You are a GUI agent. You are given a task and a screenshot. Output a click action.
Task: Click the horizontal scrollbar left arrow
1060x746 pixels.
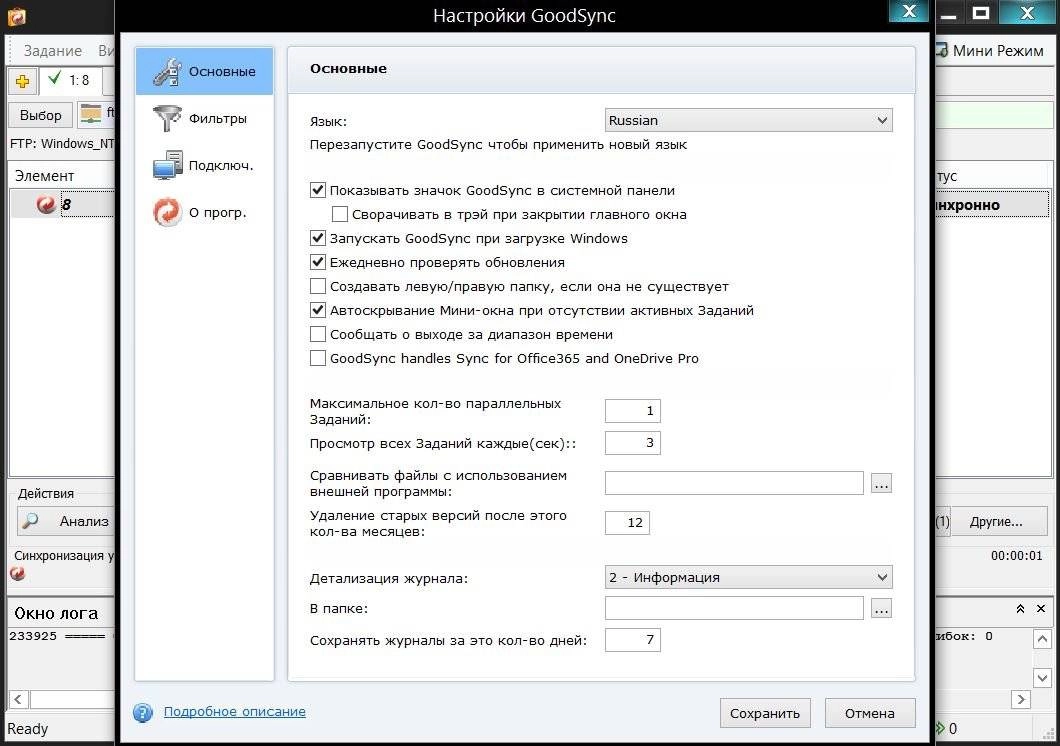coord(18,699)
